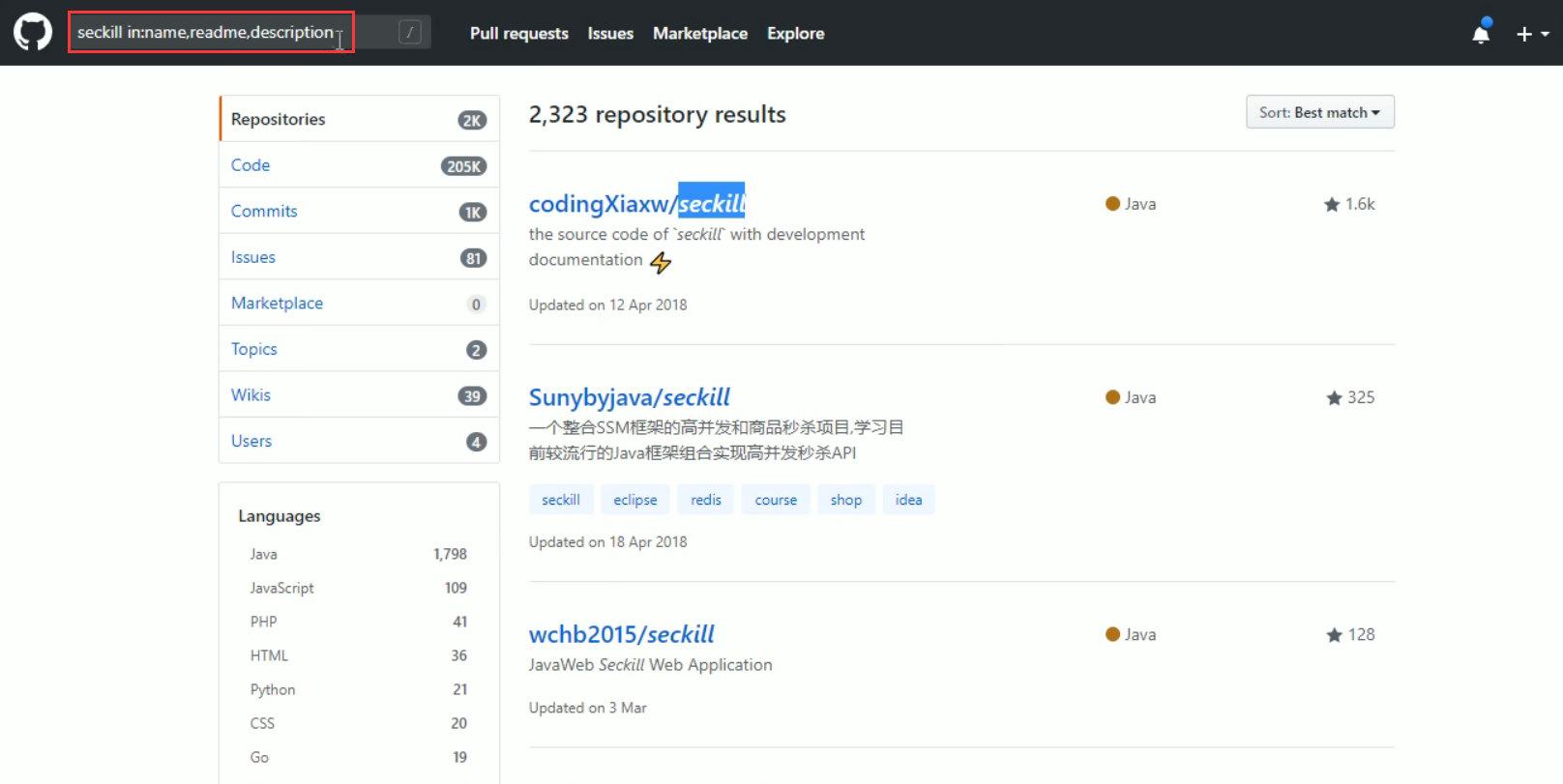Open the notifications bell
This screenshot has height=784, width=1563.
(1481, 33)
